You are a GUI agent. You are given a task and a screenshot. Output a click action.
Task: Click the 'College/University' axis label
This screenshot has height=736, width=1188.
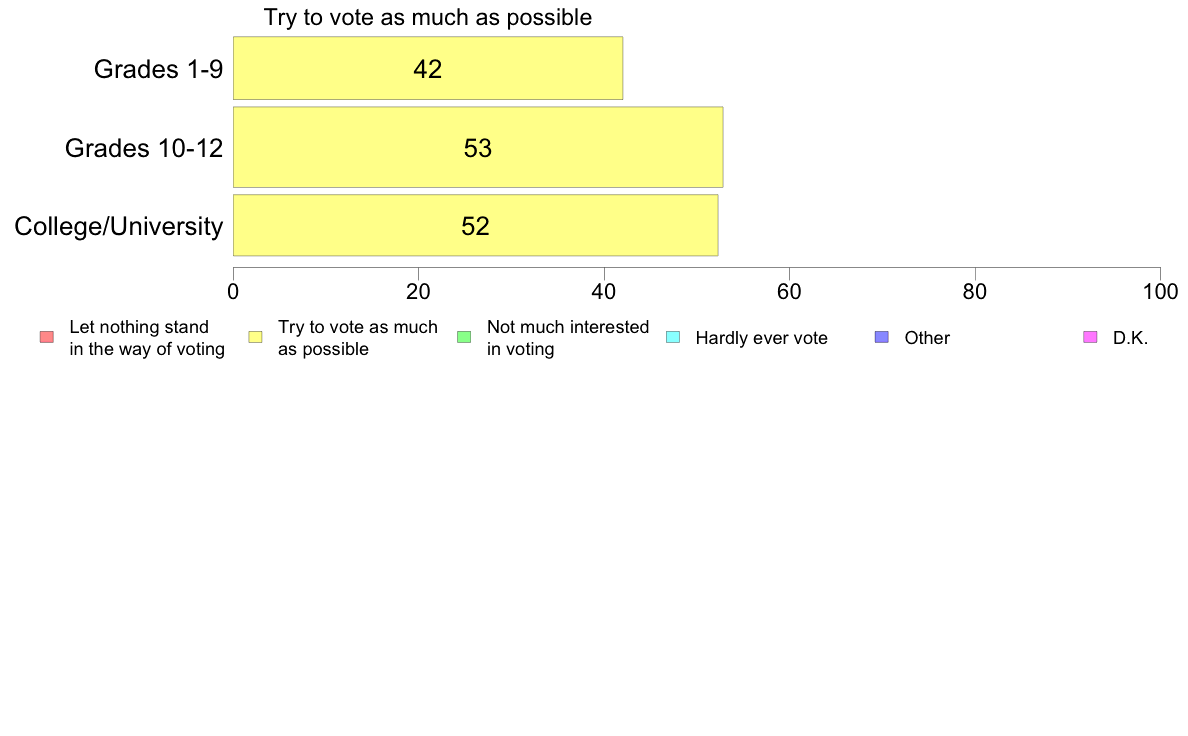tap(119, 226)
